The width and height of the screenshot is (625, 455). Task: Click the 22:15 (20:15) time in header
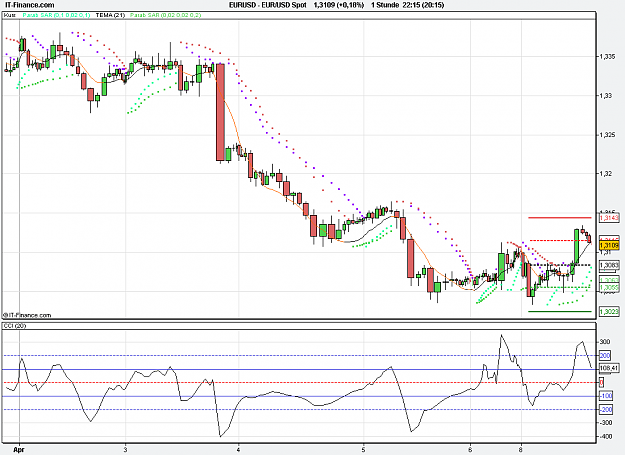point(423,5)
